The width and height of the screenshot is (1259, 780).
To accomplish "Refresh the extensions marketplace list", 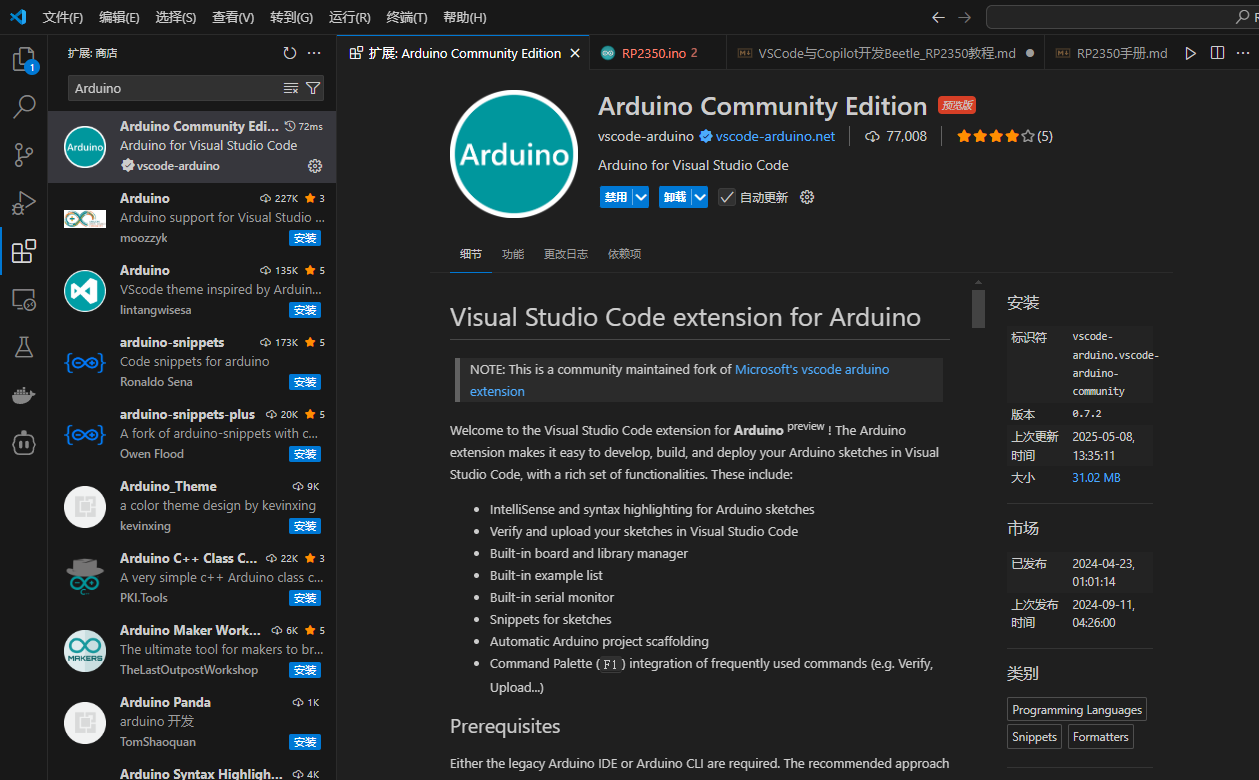I will pos(290,53).
